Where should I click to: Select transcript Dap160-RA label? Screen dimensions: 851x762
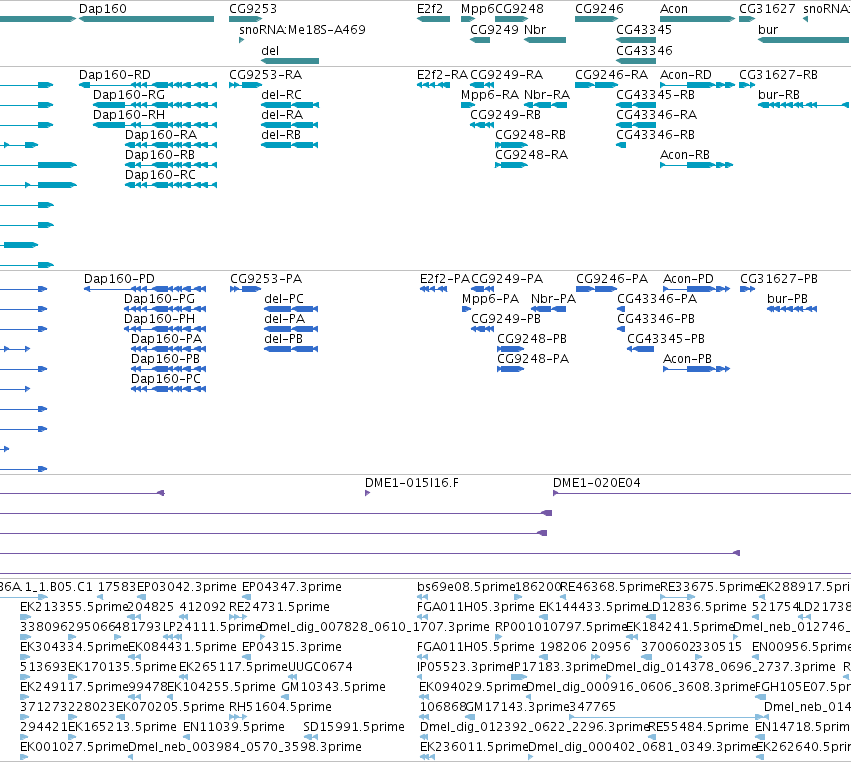point(161,135)
